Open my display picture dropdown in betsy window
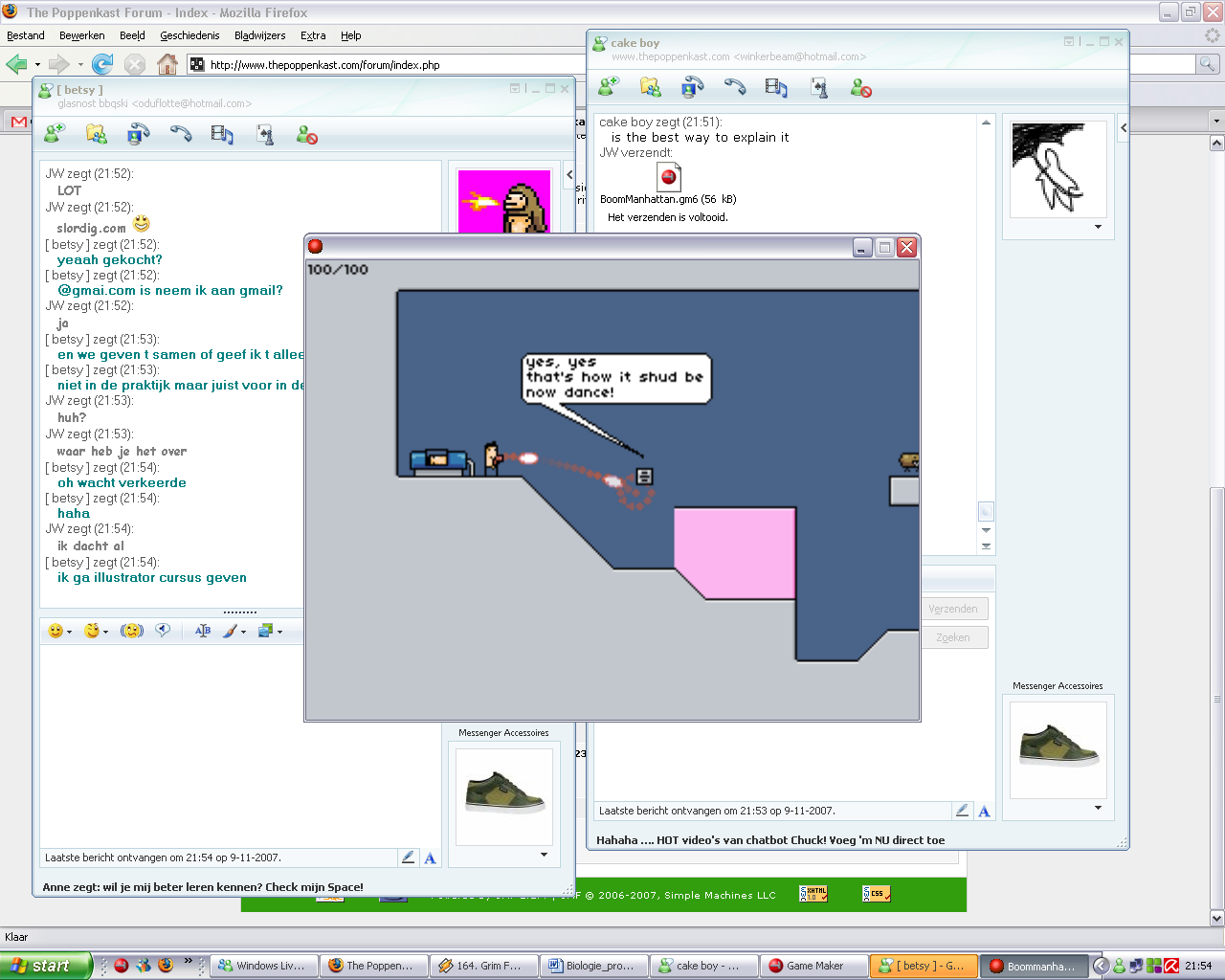The height and width of the screenshot is (980, 1225). pyautogui.click(x=544, y=855)
